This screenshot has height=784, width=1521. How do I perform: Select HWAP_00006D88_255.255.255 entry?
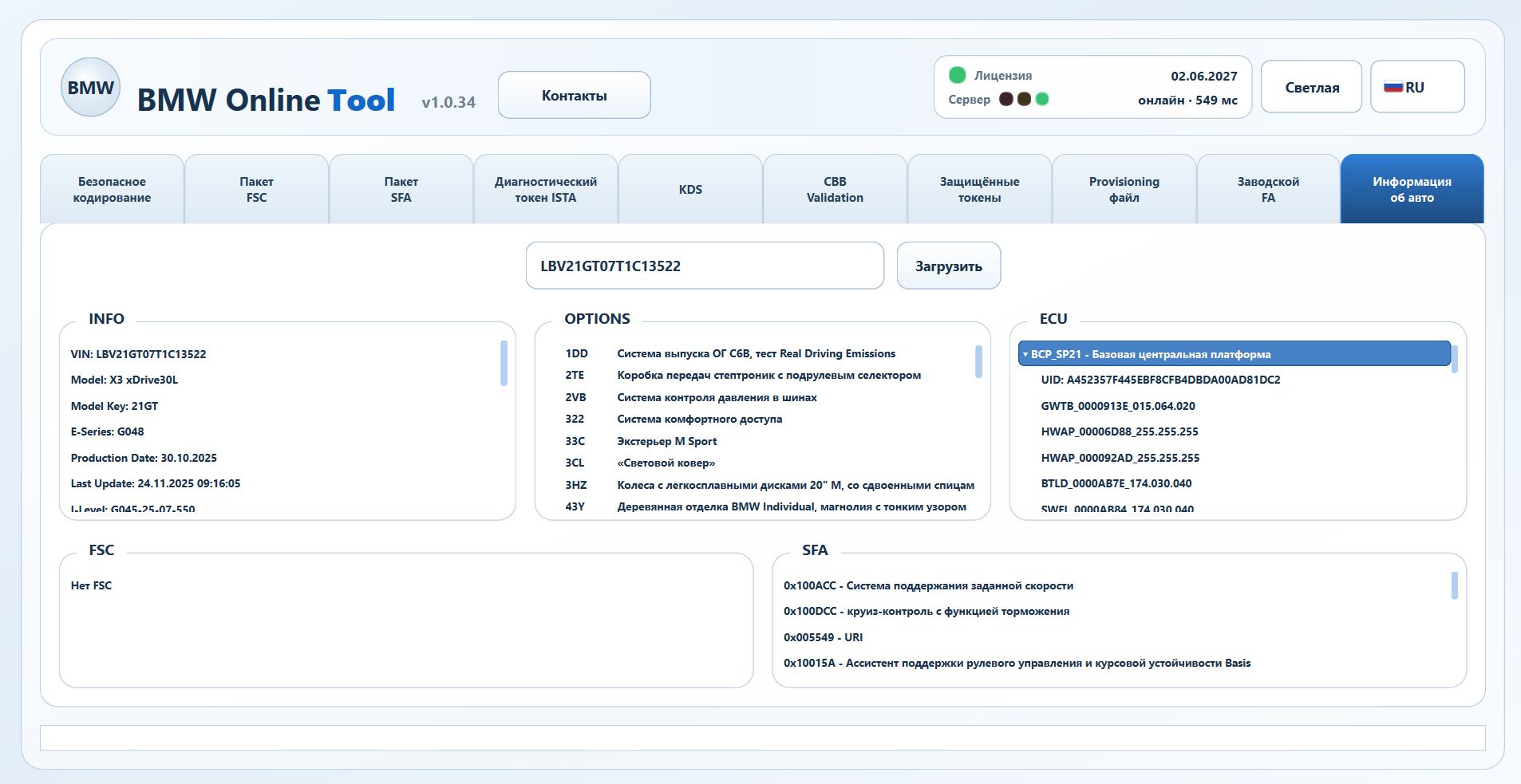(x=1120, y=431)
